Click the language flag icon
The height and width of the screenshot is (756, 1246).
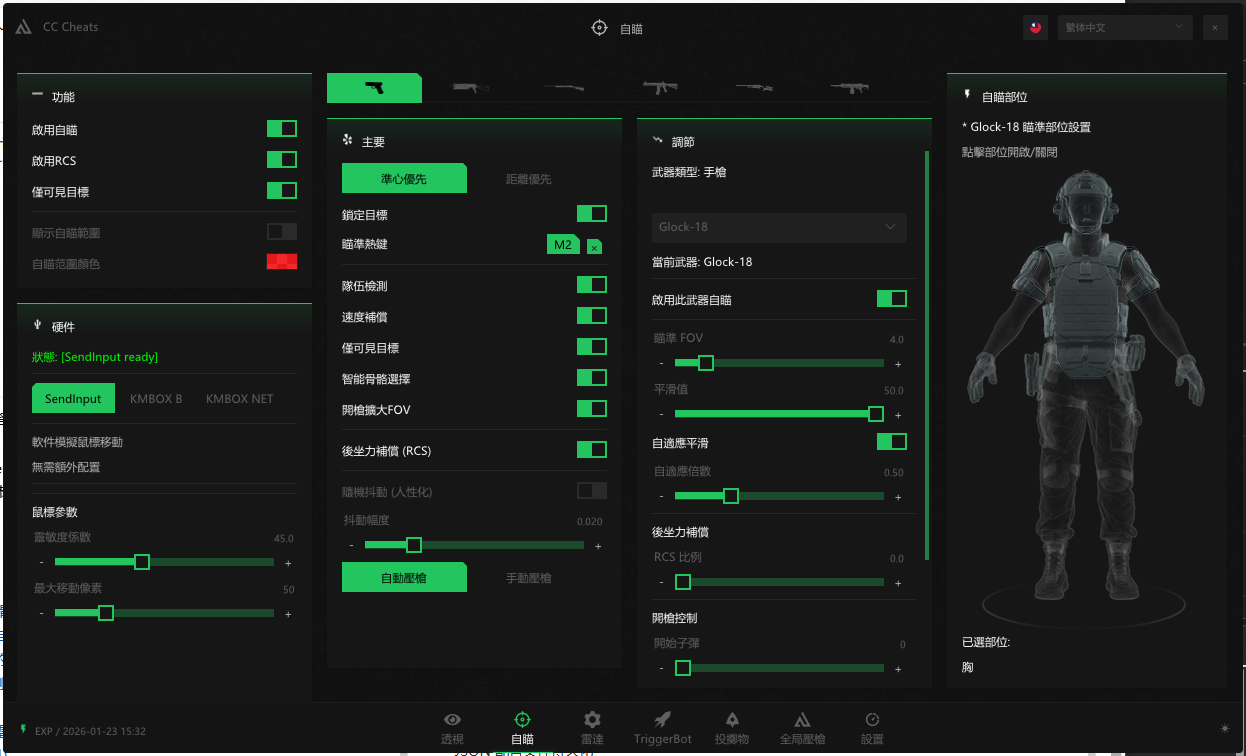pos(1035,28)
